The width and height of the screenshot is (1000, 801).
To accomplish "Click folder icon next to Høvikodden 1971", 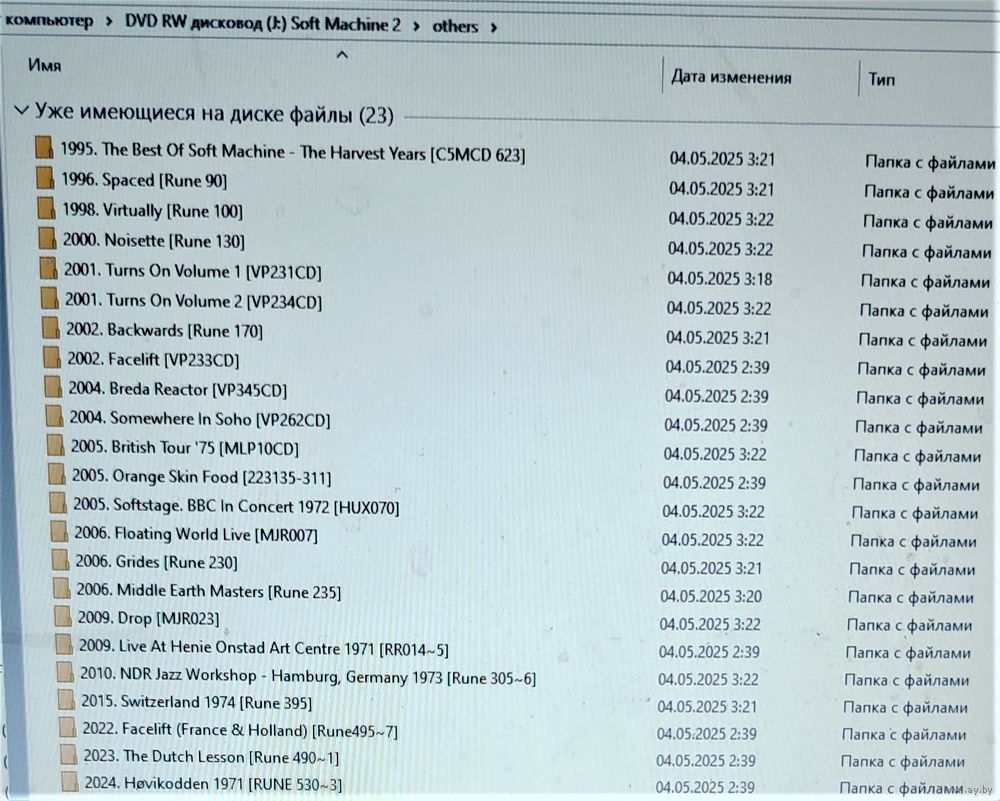I will 70,781.
